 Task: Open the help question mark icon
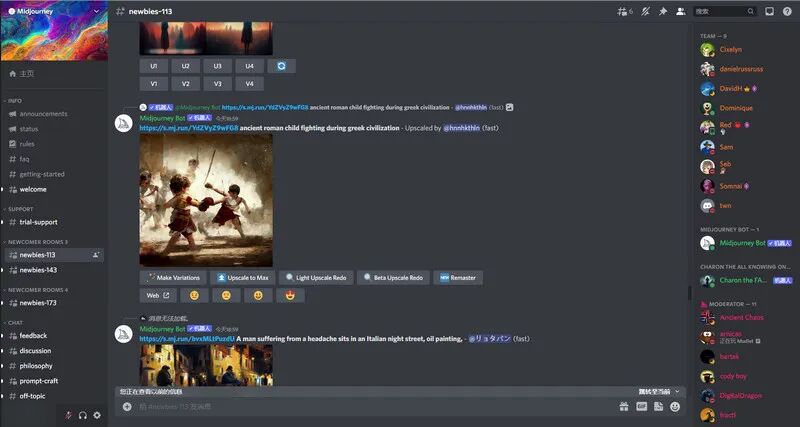[787, 11]
